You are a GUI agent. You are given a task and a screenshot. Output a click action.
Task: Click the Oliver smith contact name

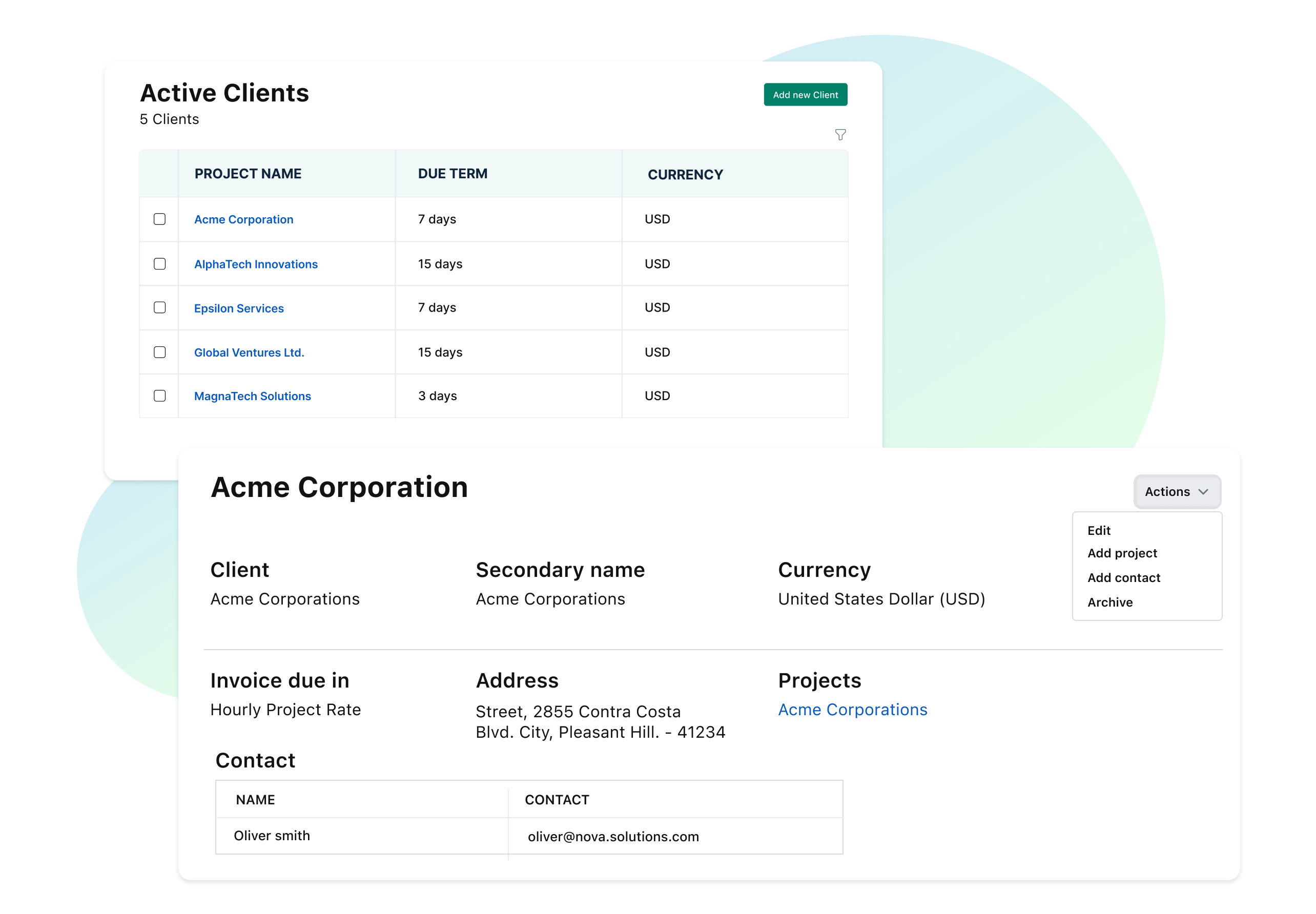point(272,836)
